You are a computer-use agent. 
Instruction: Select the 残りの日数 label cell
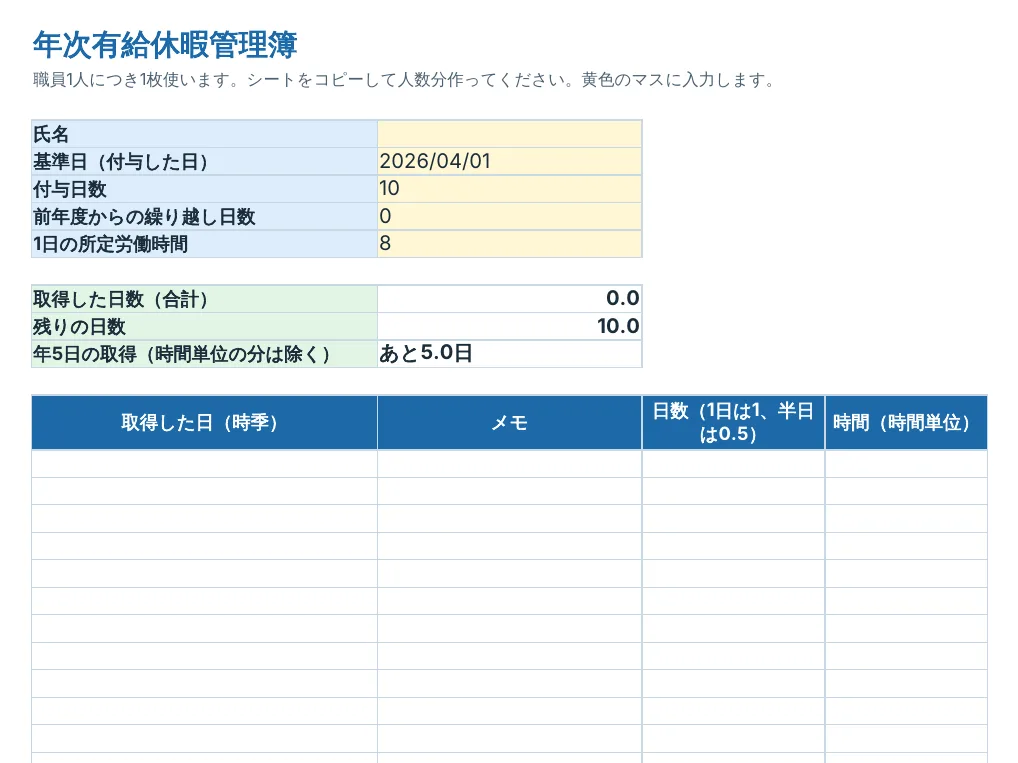(x=205, y=326)
